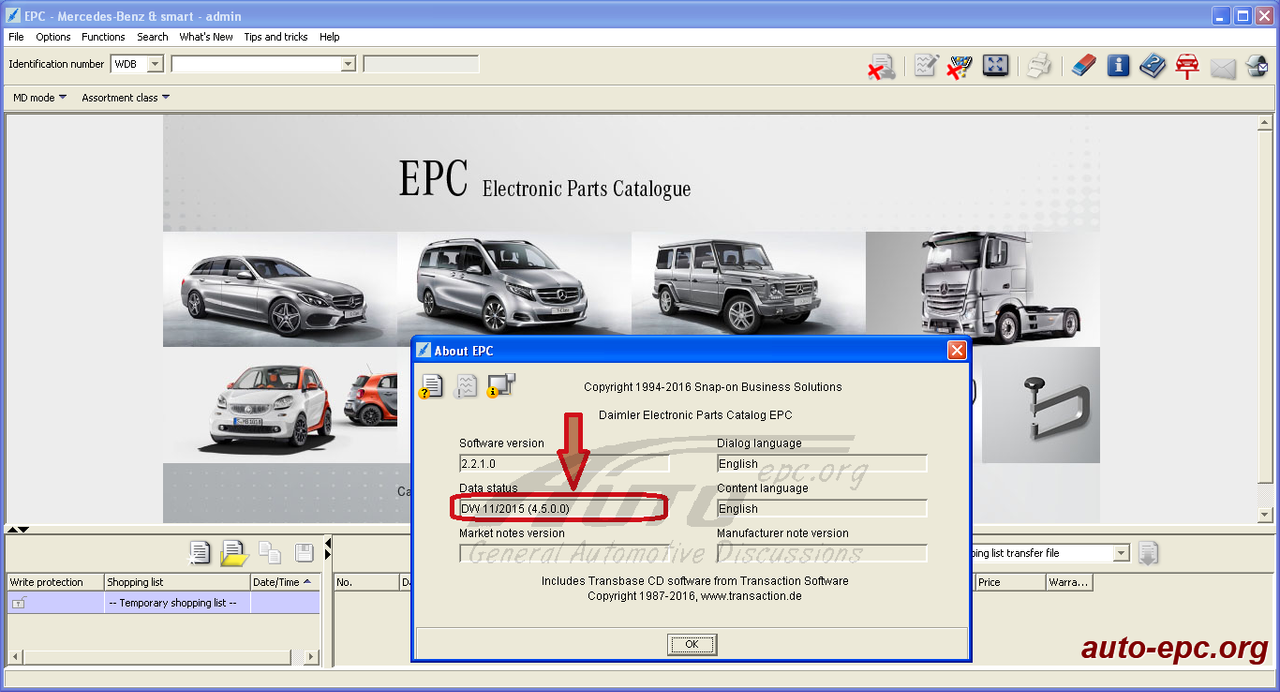
Task: Click the G-Class SUV thumbnail image
Action: [748, 285]
